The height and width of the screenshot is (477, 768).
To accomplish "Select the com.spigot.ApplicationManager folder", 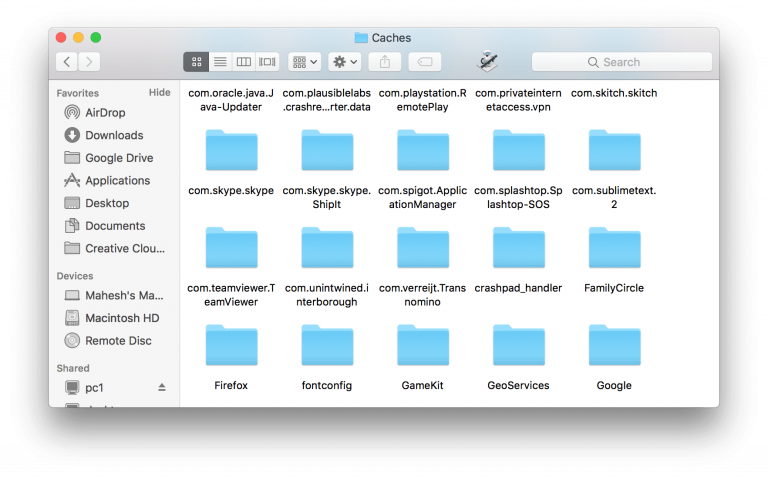I will click(423, 150).
